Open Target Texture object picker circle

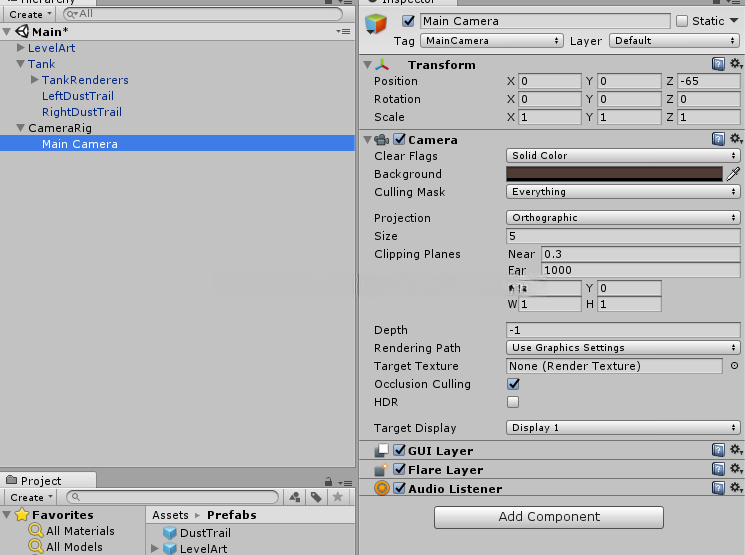(x=734, y=365)
